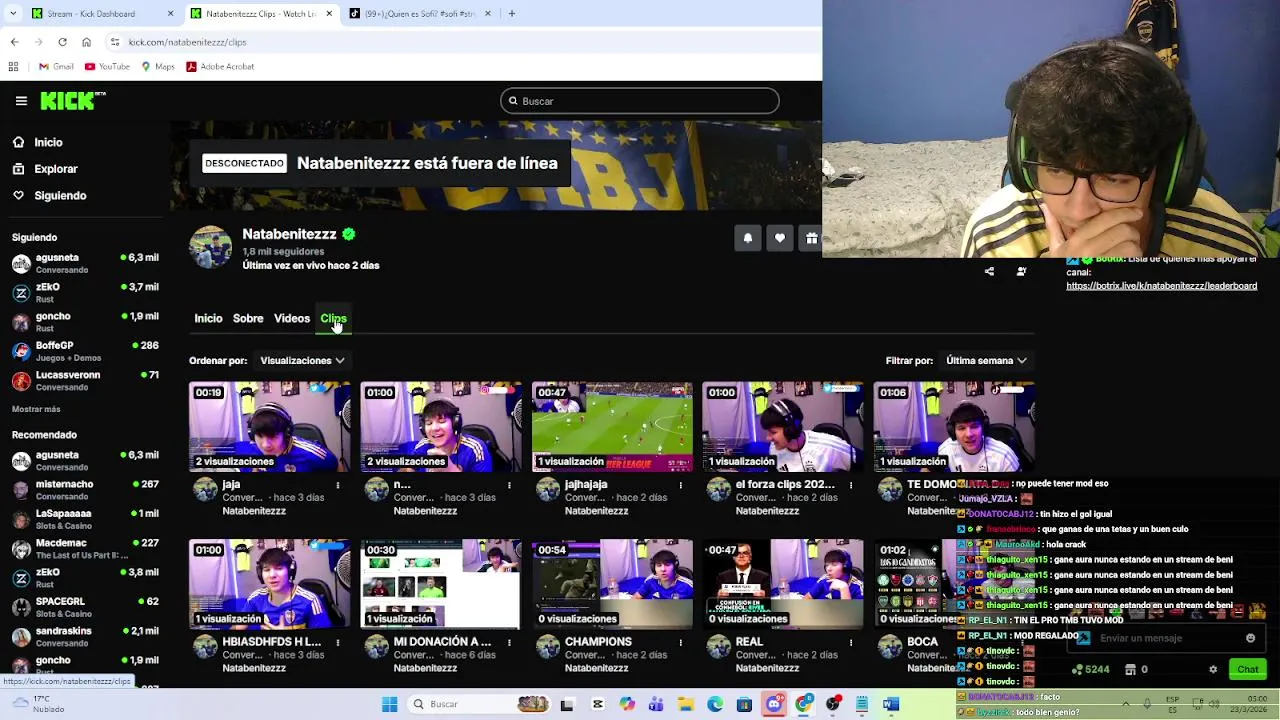Click the botrix leaderboard link in chat

pyautogui.click(x=1161, y=286)
